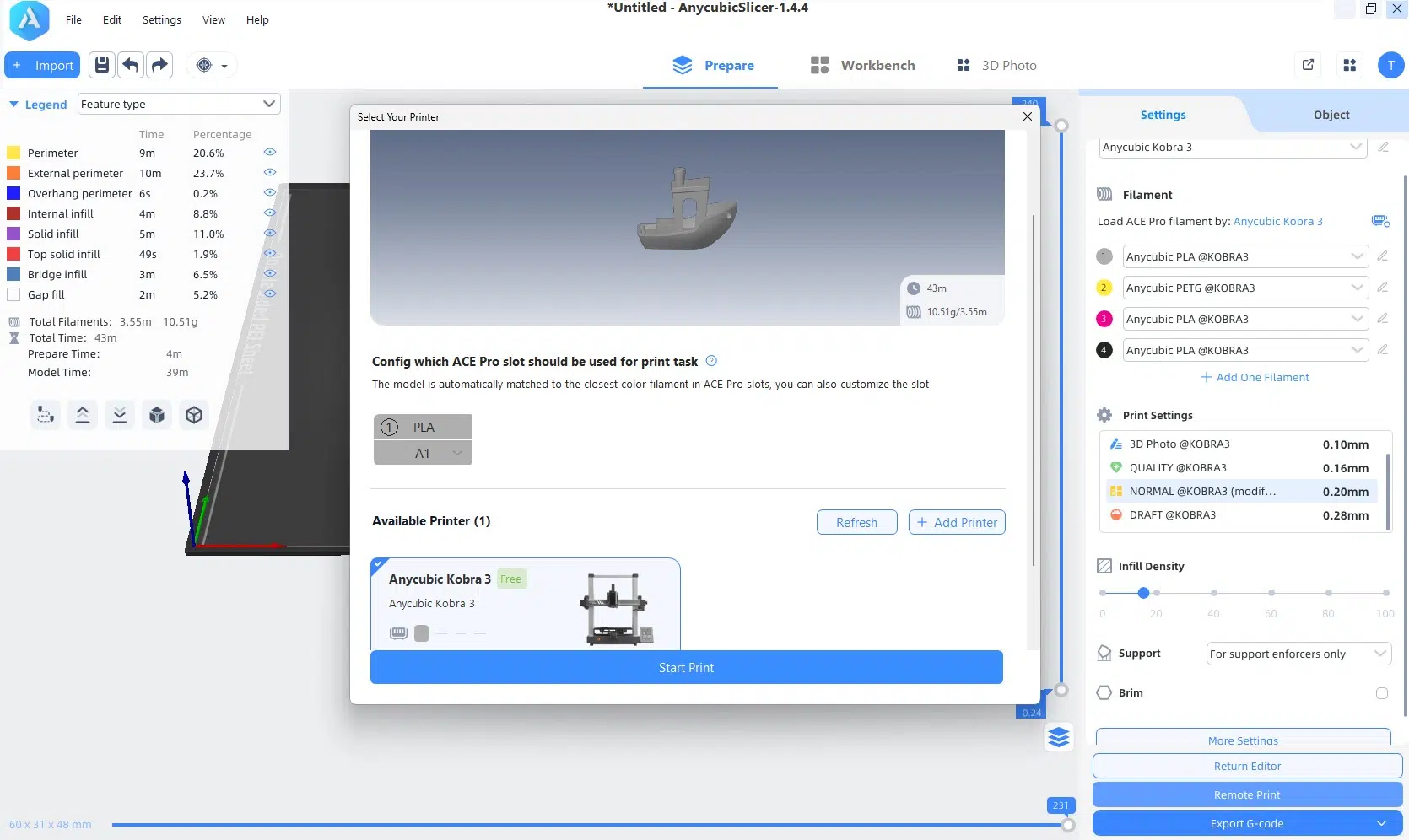Open the printer Anycubic Kobra 3 dropdown
Image resolution: width=1409 pixels, height=840 pixels.
click(1233, 148)
